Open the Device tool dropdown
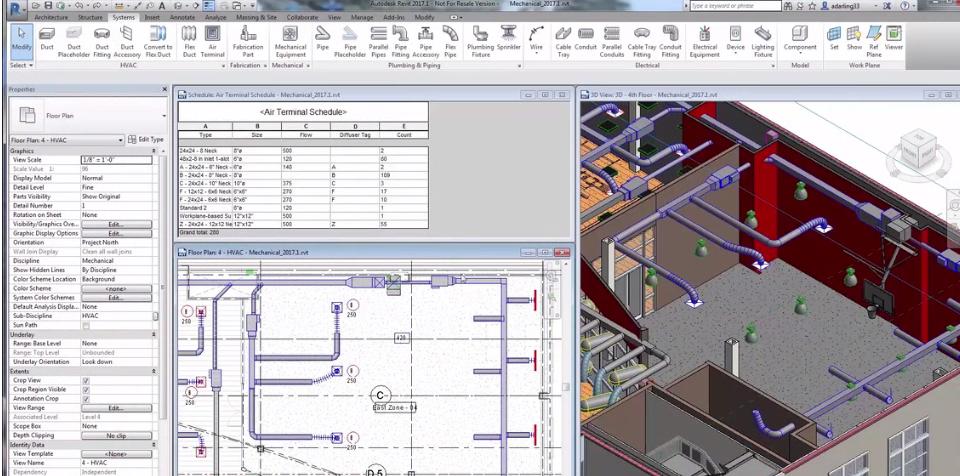The height and width of the screenshot is (476, 960). tap(735, 54)
